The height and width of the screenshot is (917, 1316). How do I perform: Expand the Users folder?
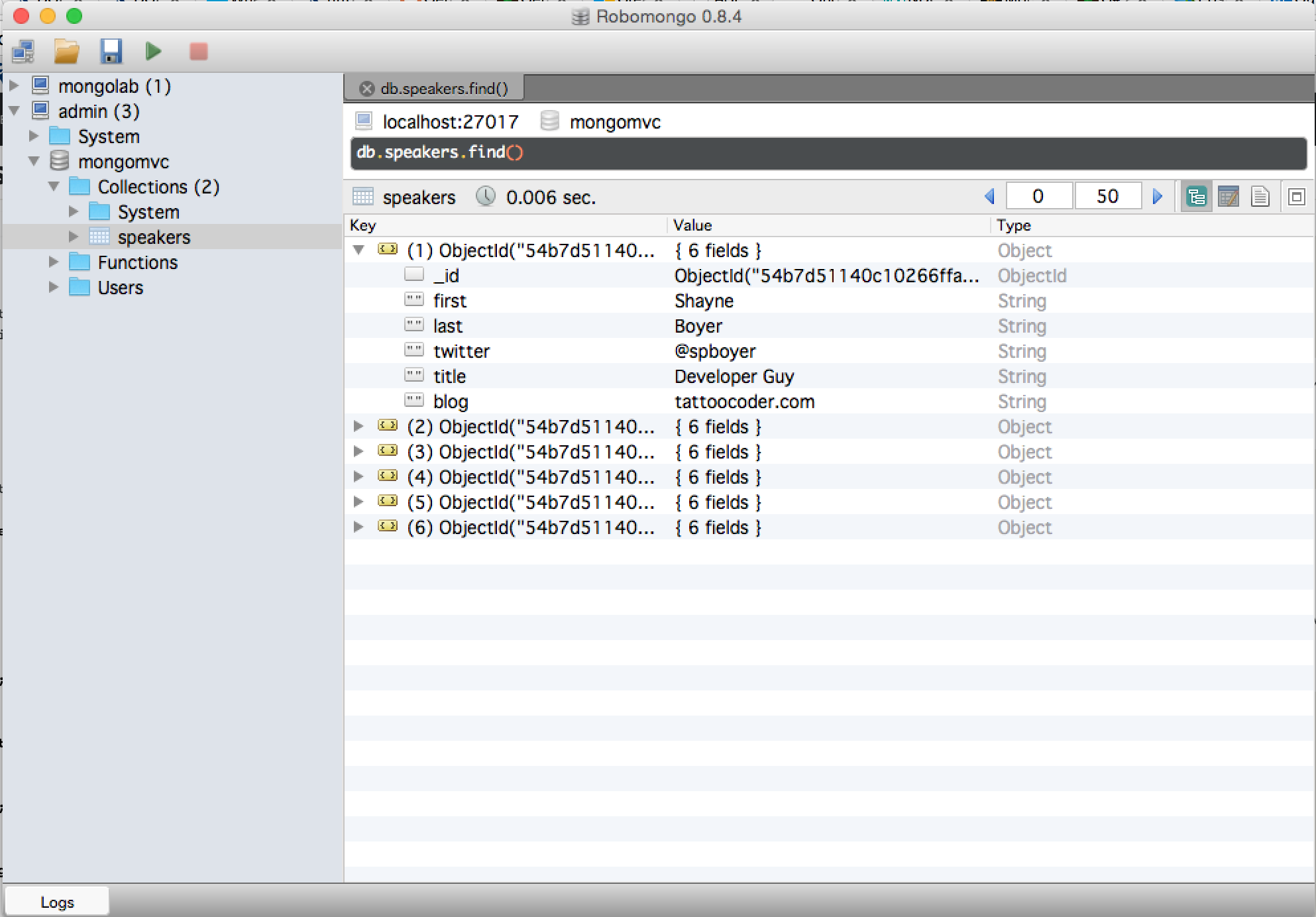point(54,287)
